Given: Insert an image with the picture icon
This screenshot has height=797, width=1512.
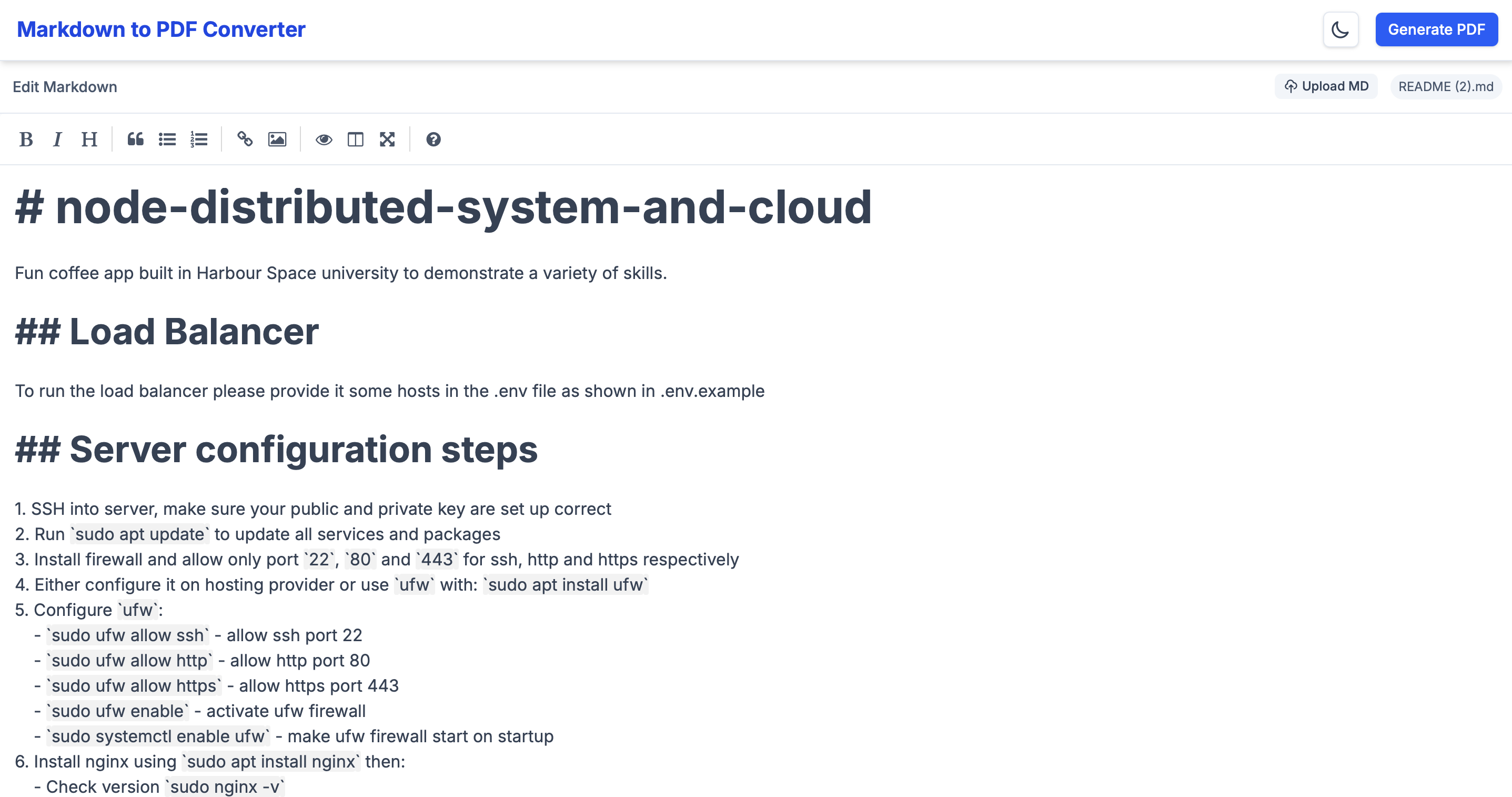Looking at the screenshot, I should coord(277,139).
